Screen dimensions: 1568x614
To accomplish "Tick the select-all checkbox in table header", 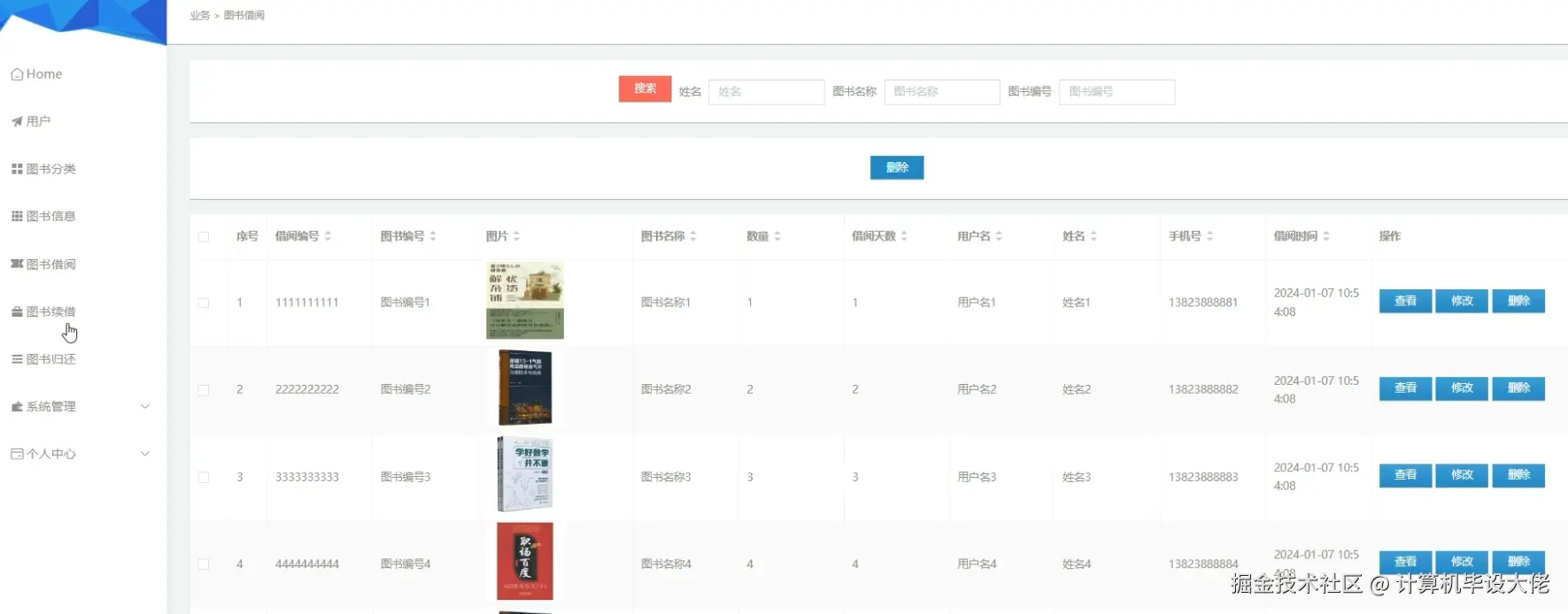I will coord(204,237).
